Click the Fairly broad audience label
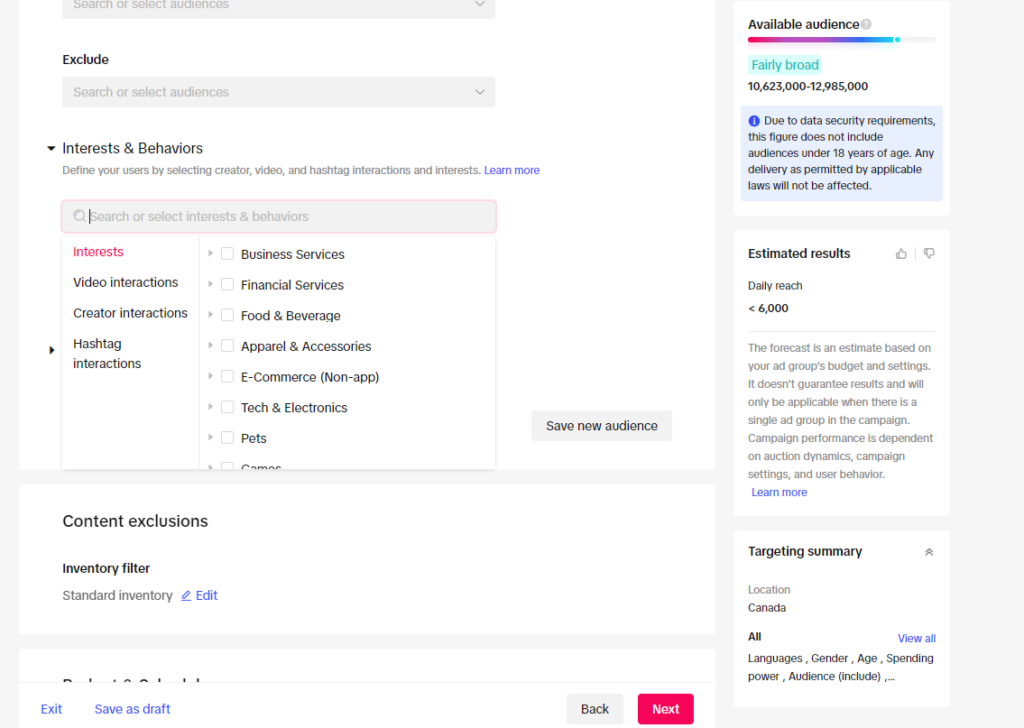 coord(784,65)
